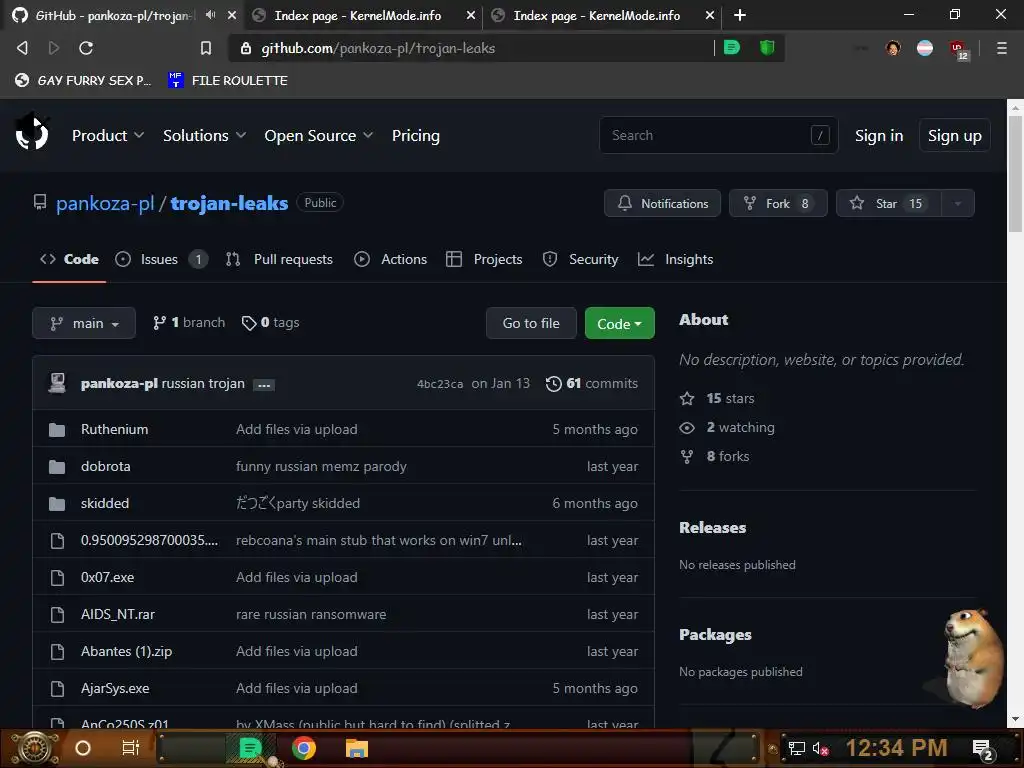Click the Sign up button
Screen dimensions: 1024x768
point(954,135)
